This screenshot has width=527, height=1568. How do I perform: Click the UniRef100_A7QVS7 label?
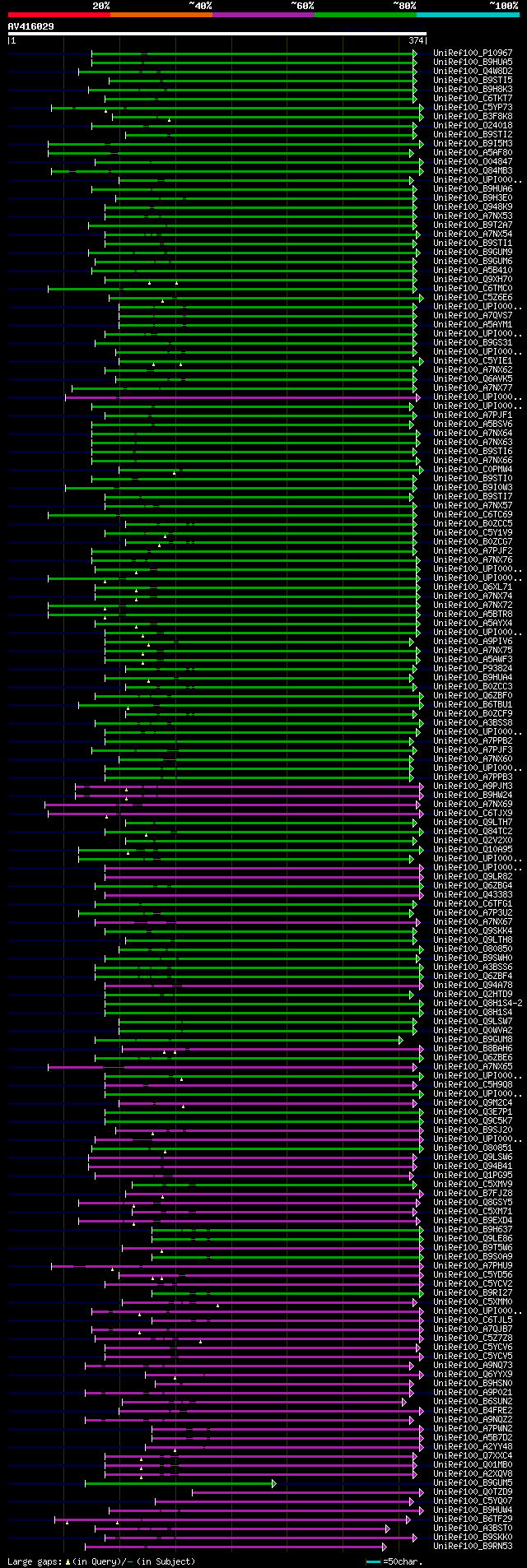tap(473, 315)
